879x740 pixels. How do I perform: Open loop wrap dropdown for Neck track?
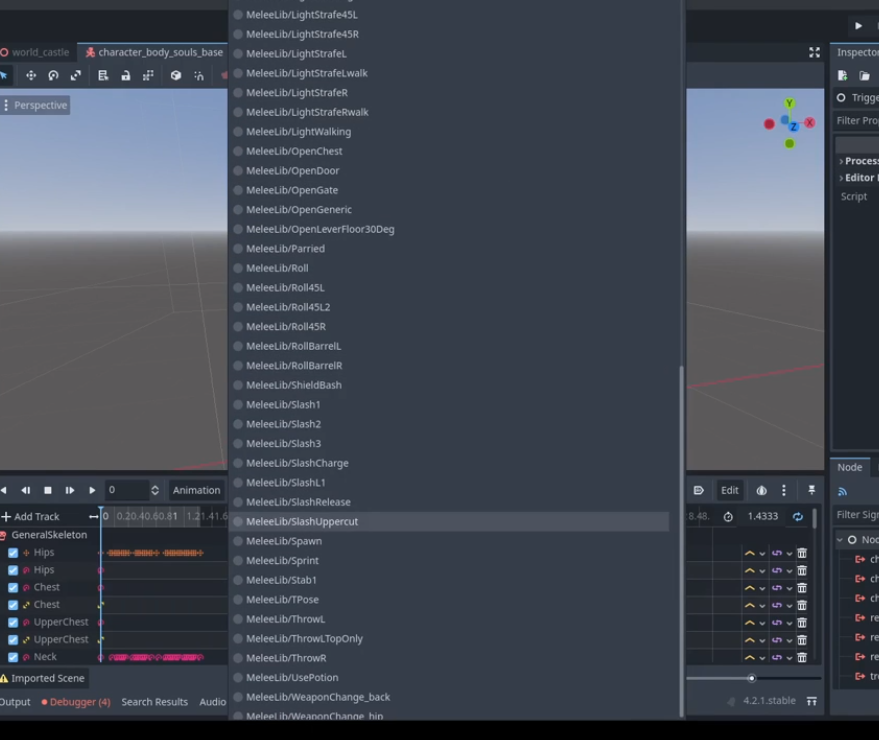781,658
